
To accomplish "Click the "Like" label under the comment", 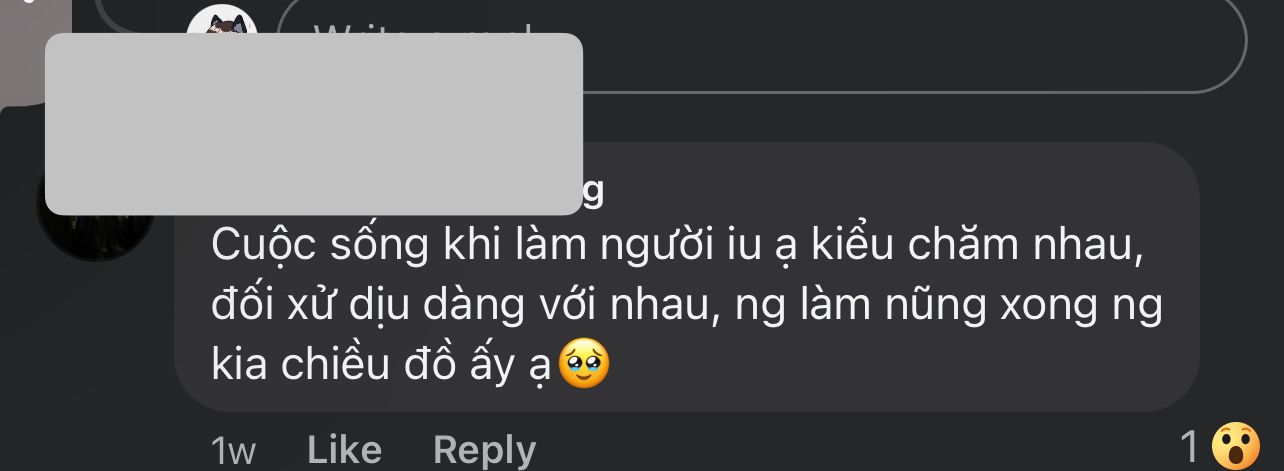I will coord(344,450).
